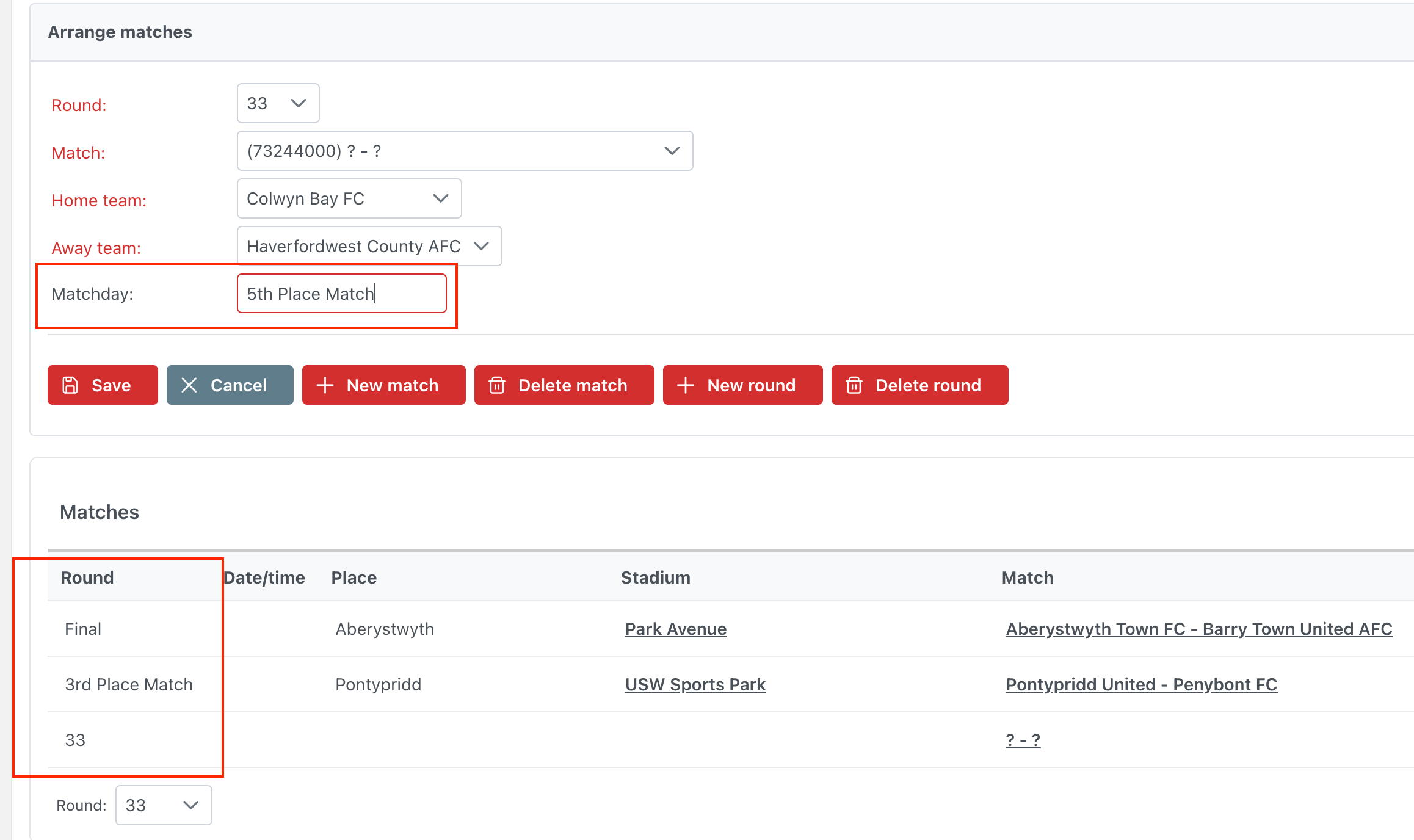Expand Away team dropdown Haverfordwest County AFC

[369, 246]
